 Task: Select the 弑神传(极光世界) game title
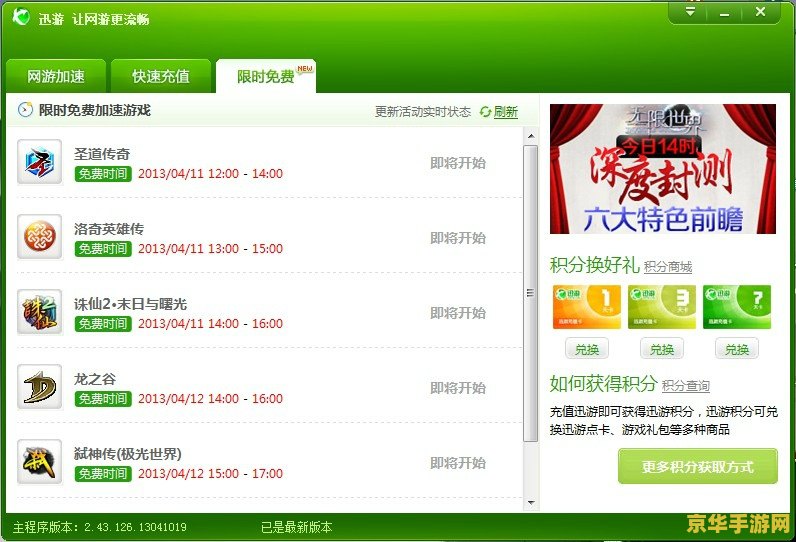pyautogui.click(x=127, y=454)
